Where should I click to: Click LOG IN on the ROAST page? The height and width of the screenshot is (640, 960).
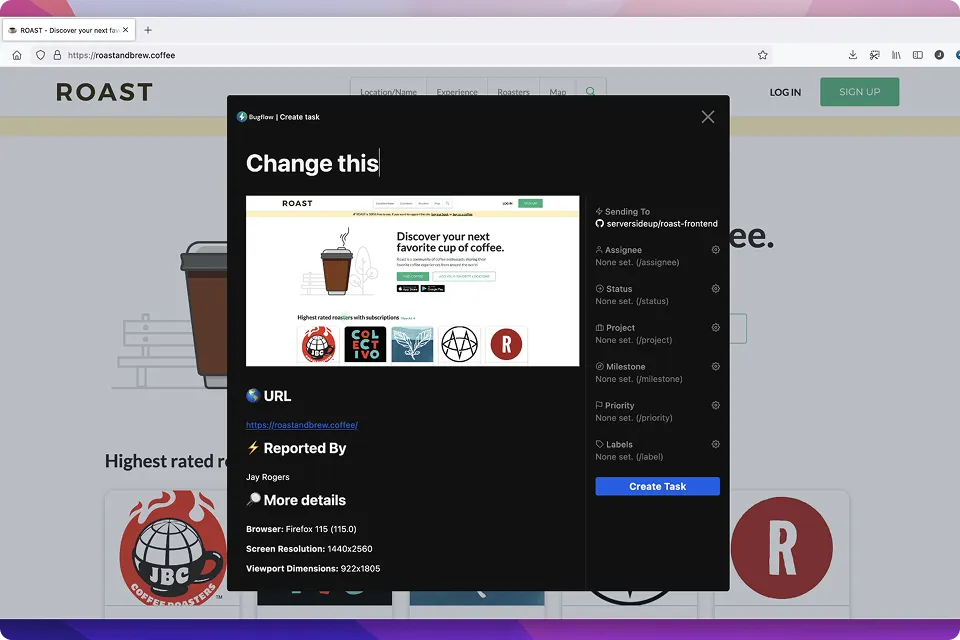click(x=785, y=92)
